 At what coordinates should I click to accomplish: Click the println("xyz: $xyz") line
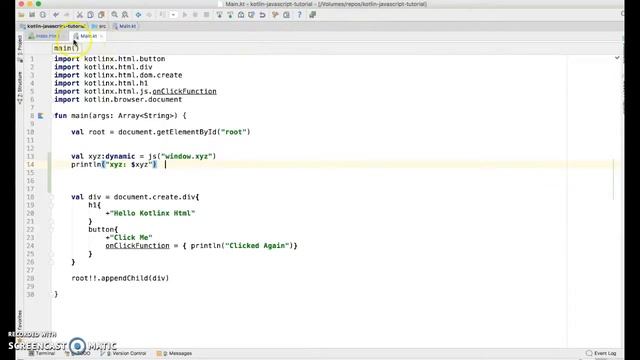point(114,164)
